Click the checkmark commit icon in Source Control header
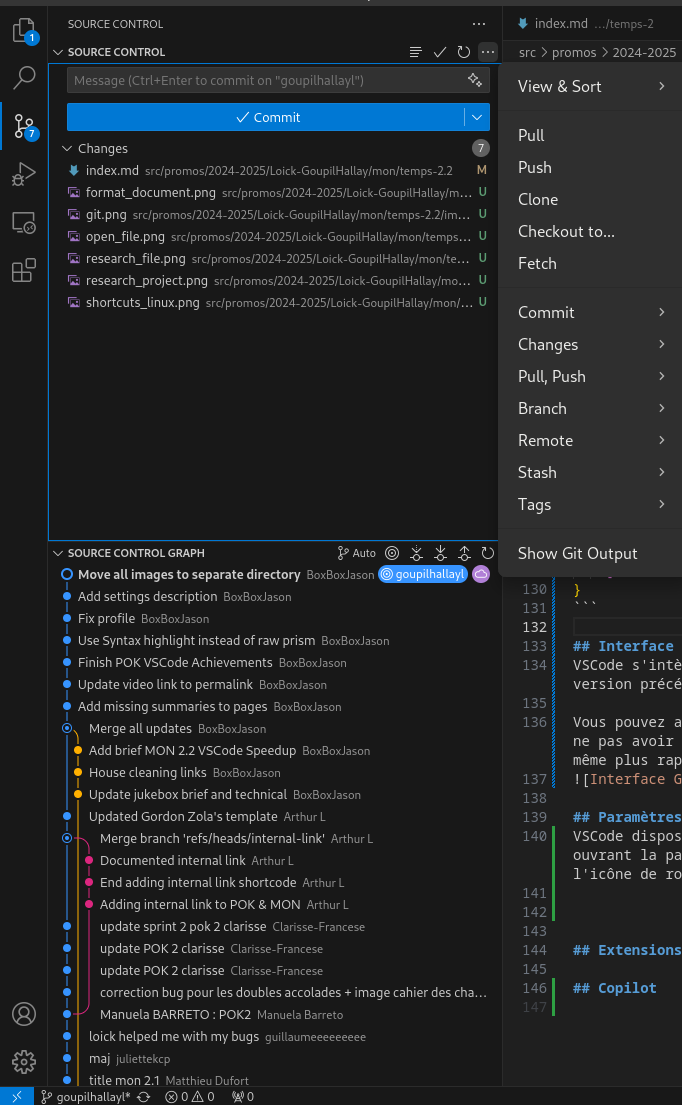 click(x=440, y=52)
